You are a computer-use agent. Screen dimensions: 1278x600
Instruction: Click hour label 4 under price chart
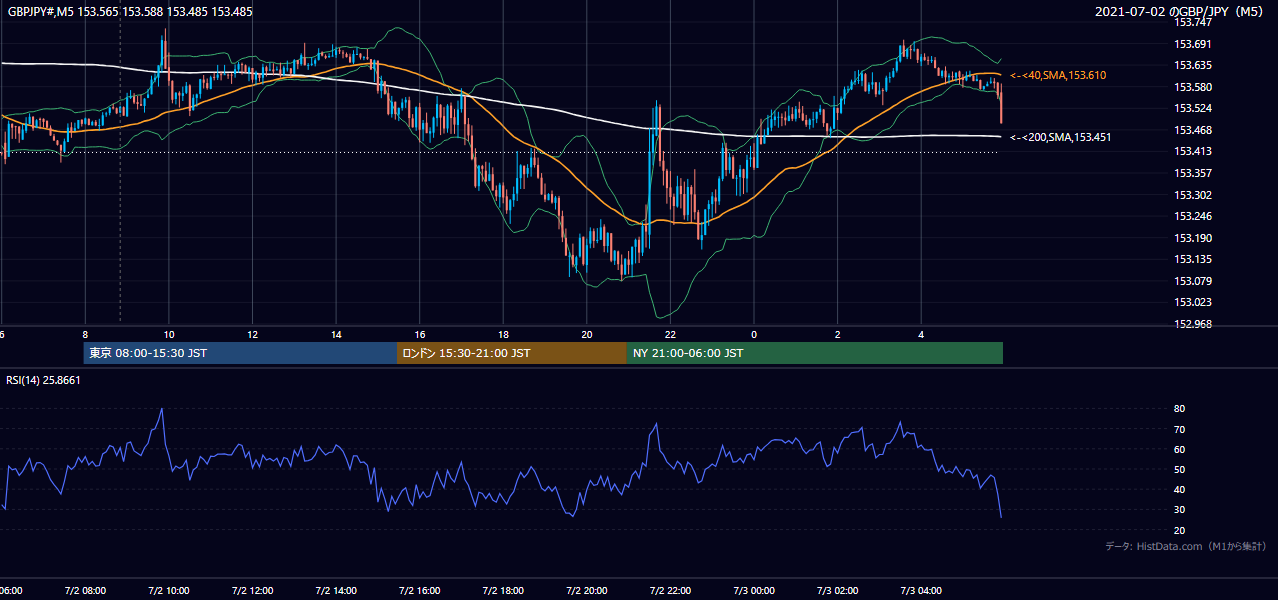pyautogui.click(x=922, y=335)
